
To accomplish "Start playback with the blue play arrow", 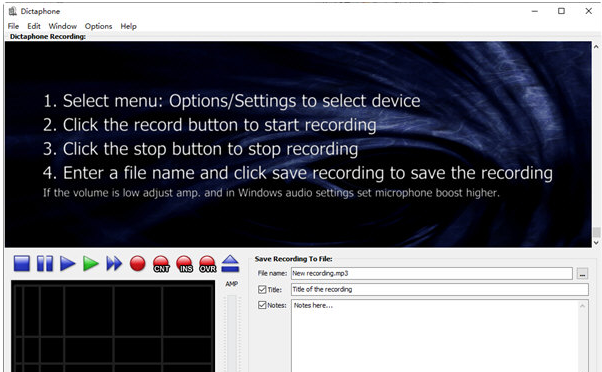I will tap(68, 264).
